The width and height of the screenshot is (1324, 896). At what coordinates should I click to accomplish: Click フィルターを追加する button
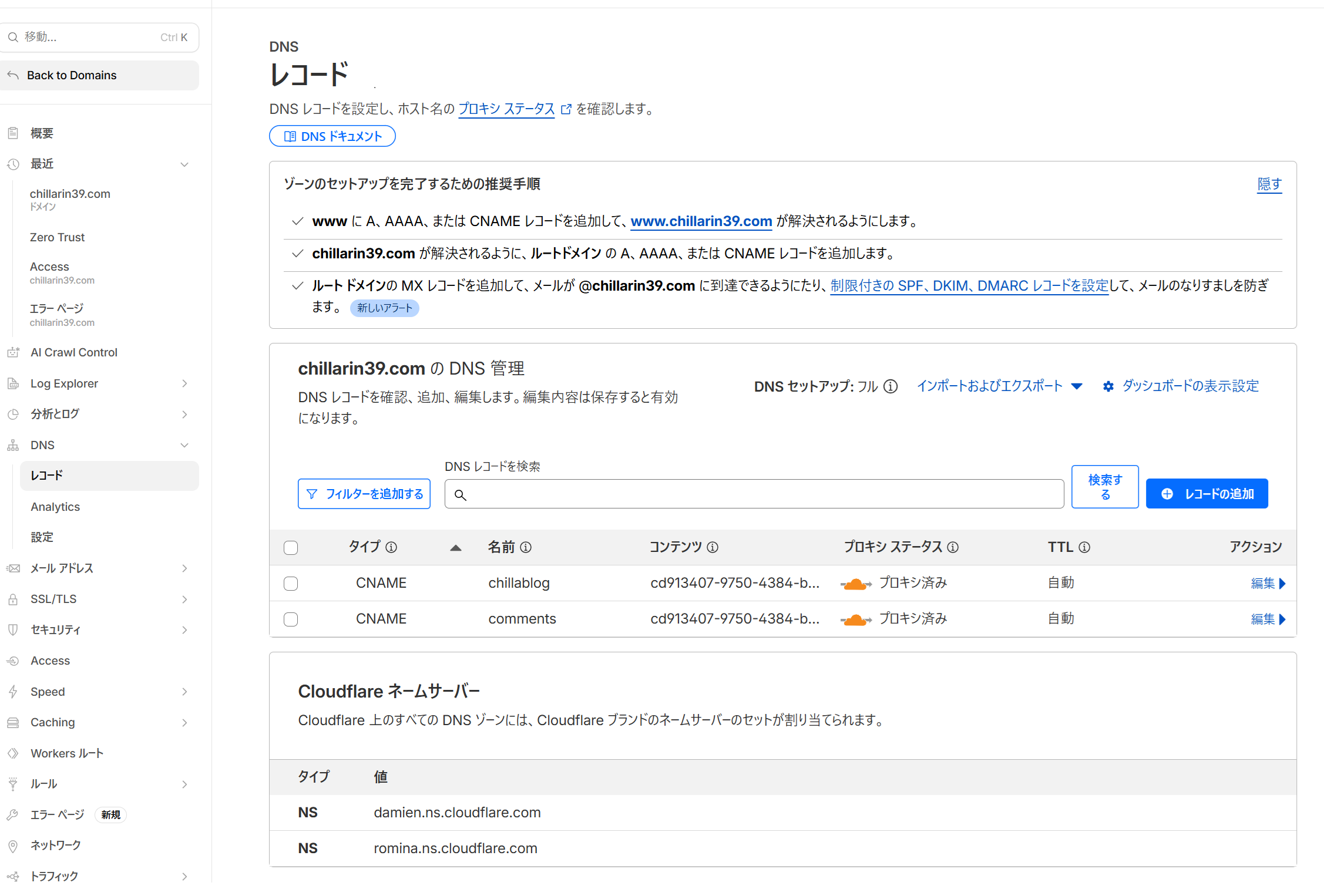point(364,494)
